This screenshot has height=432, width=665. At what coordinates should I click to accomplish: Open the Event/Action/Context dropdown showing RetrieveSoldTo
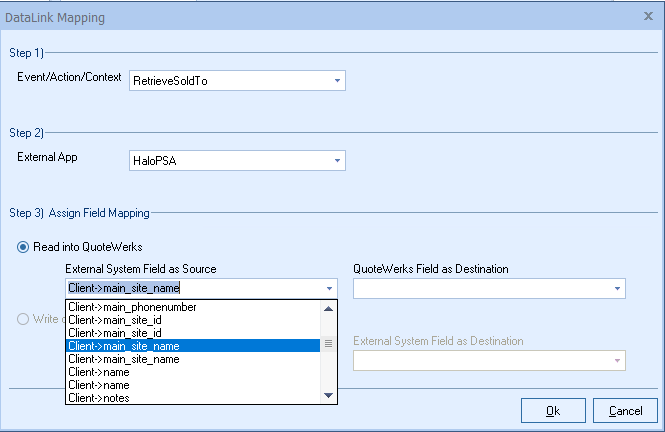pyautogui.click(x=337, y=79)
